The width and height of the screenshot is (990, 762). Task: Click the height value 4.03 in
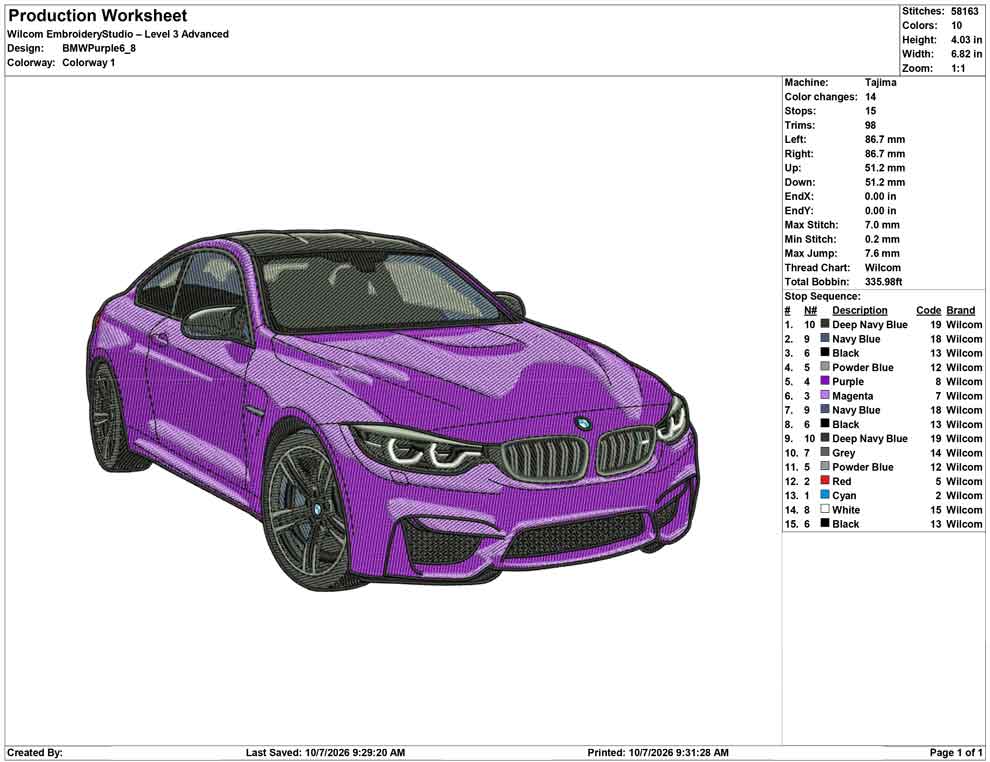967,40
